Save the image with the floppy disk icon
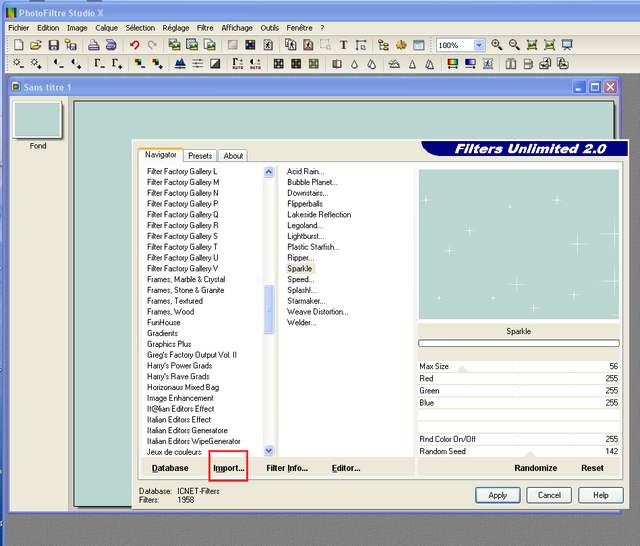The image size is (640, 546). pyautogui.click(x=53, y=45)
